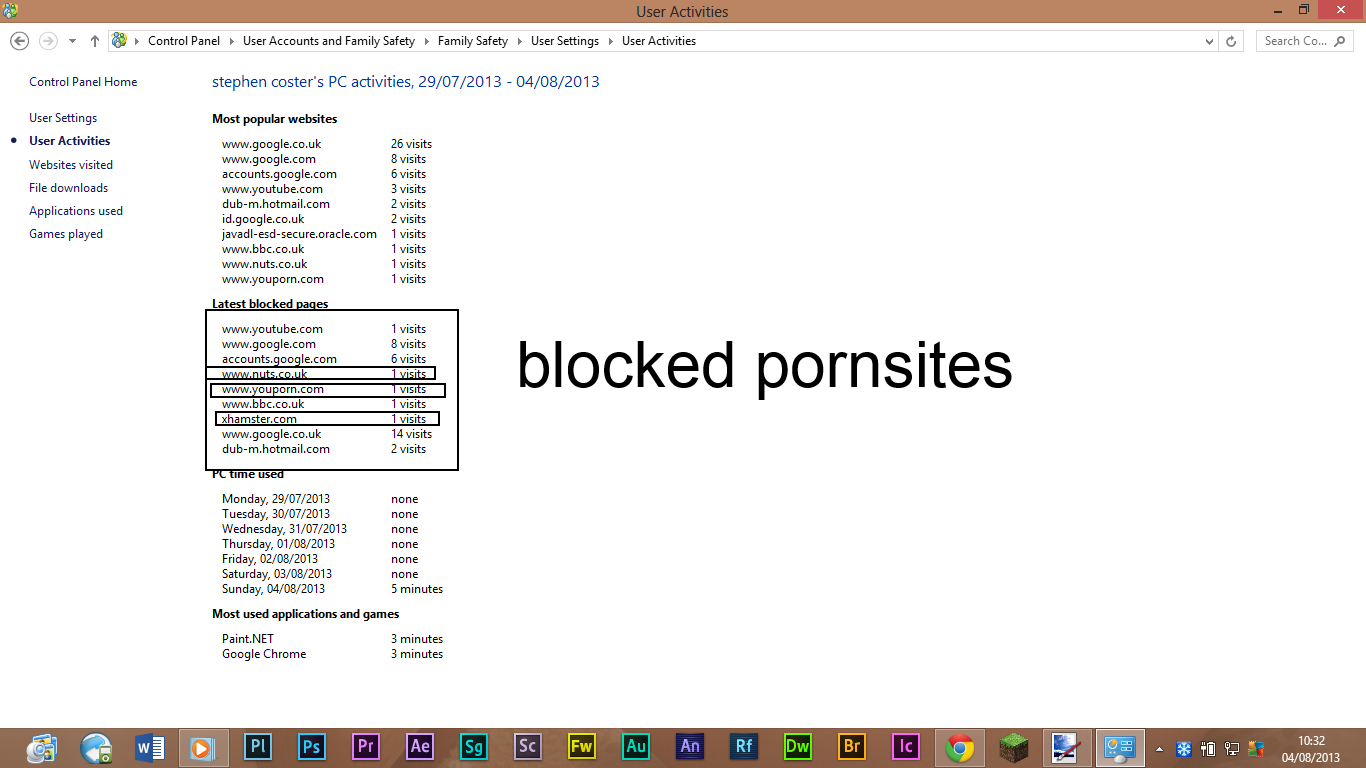Click the network icon in system tray
This screenshot has width=1366, height=768.
[x=1232, y=748]
